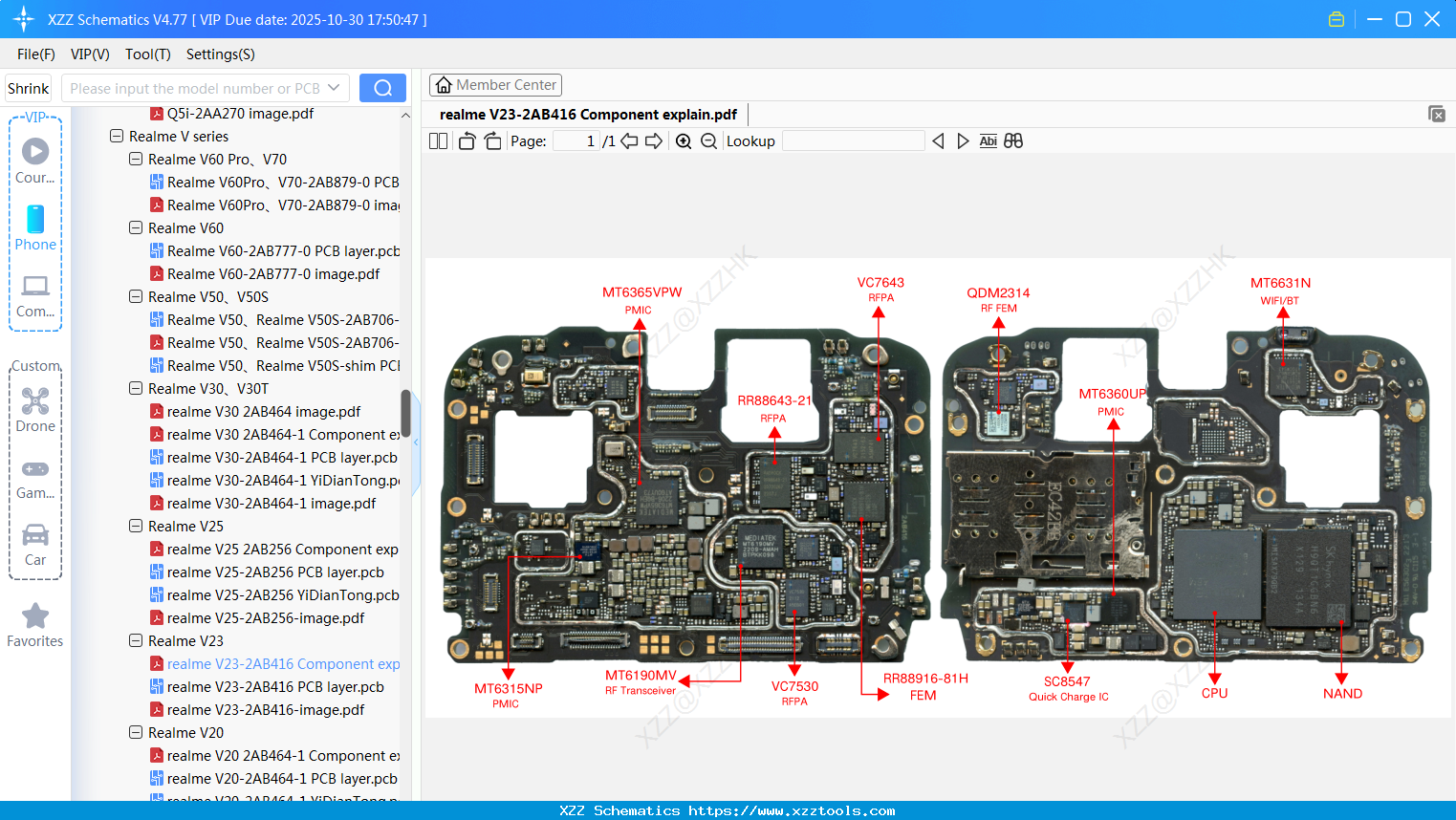This screenshot has width=1456, height=820.
Task: Click the Shrink button
Action: coord(29,88)
